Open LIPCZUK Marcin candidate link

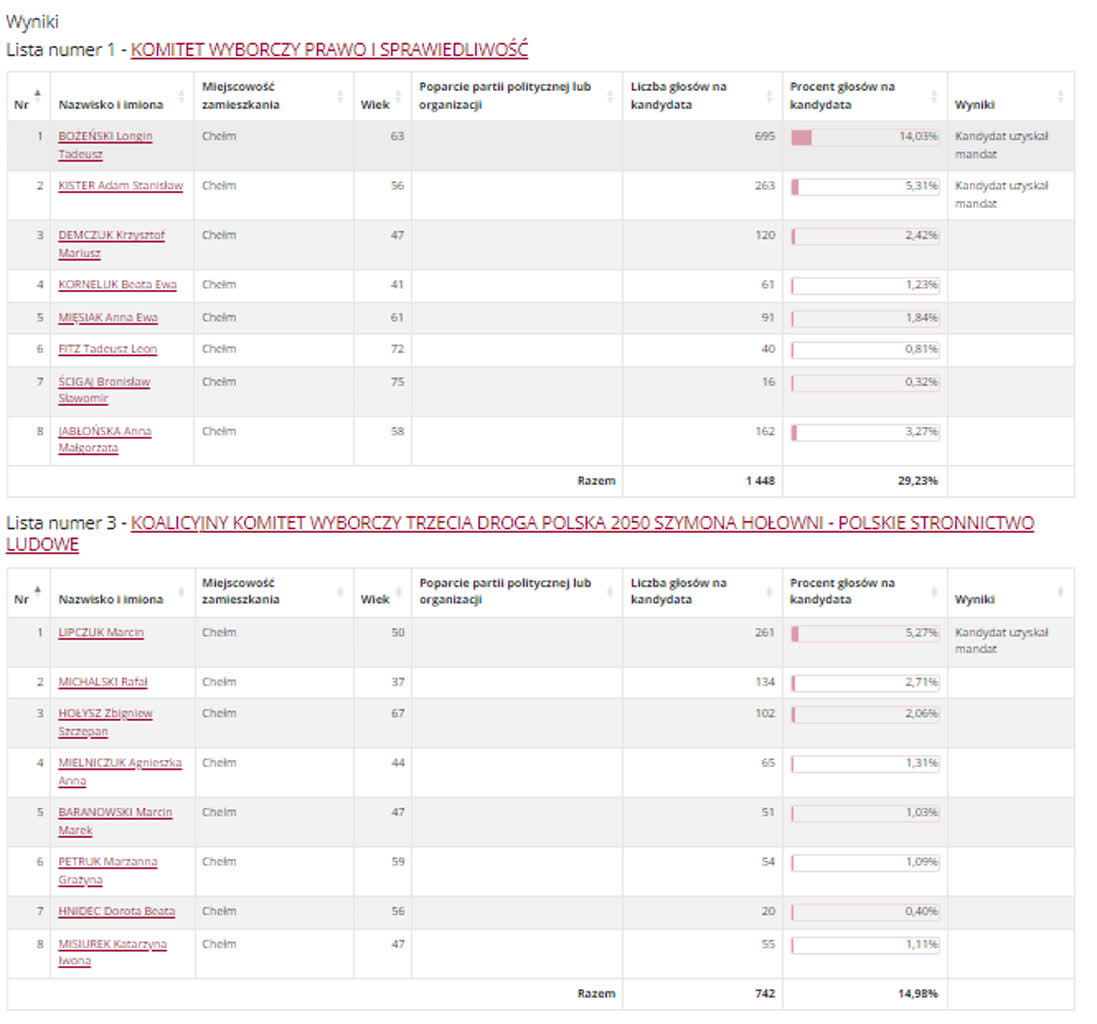[100, 633]
